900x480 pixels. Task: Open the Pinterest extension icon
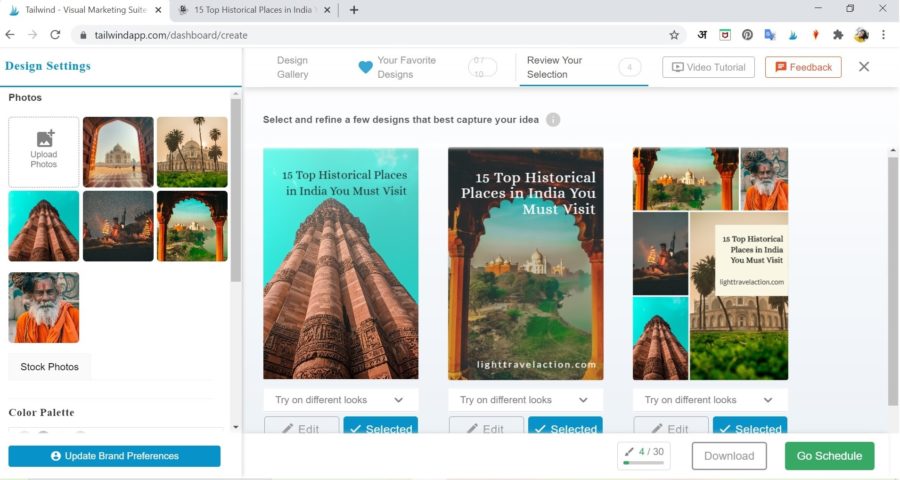[747, 35]
